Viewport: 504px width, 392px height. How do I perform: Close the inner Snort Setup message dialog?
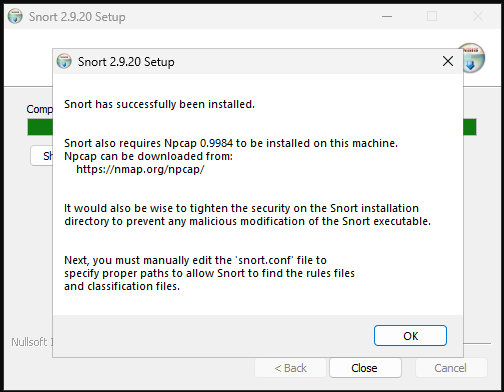coord(448,61)
